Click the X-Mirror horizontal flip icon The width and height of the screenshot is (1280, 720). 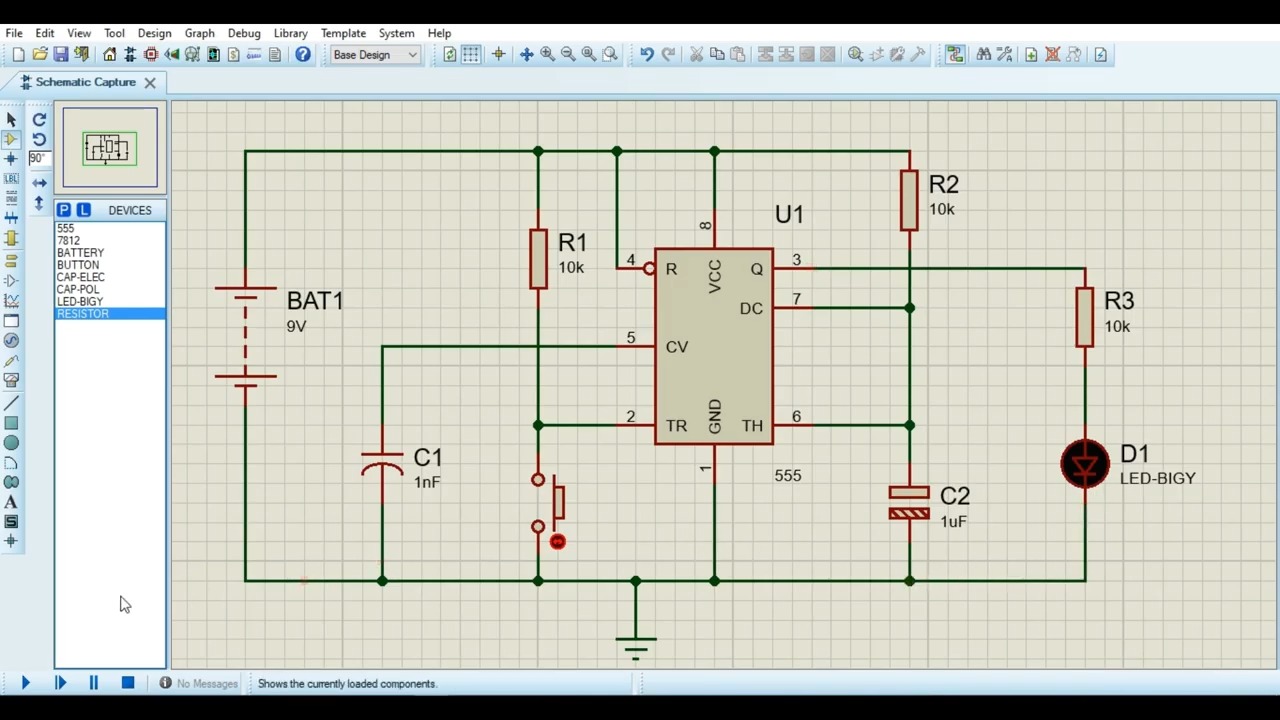tap(39, 183)
